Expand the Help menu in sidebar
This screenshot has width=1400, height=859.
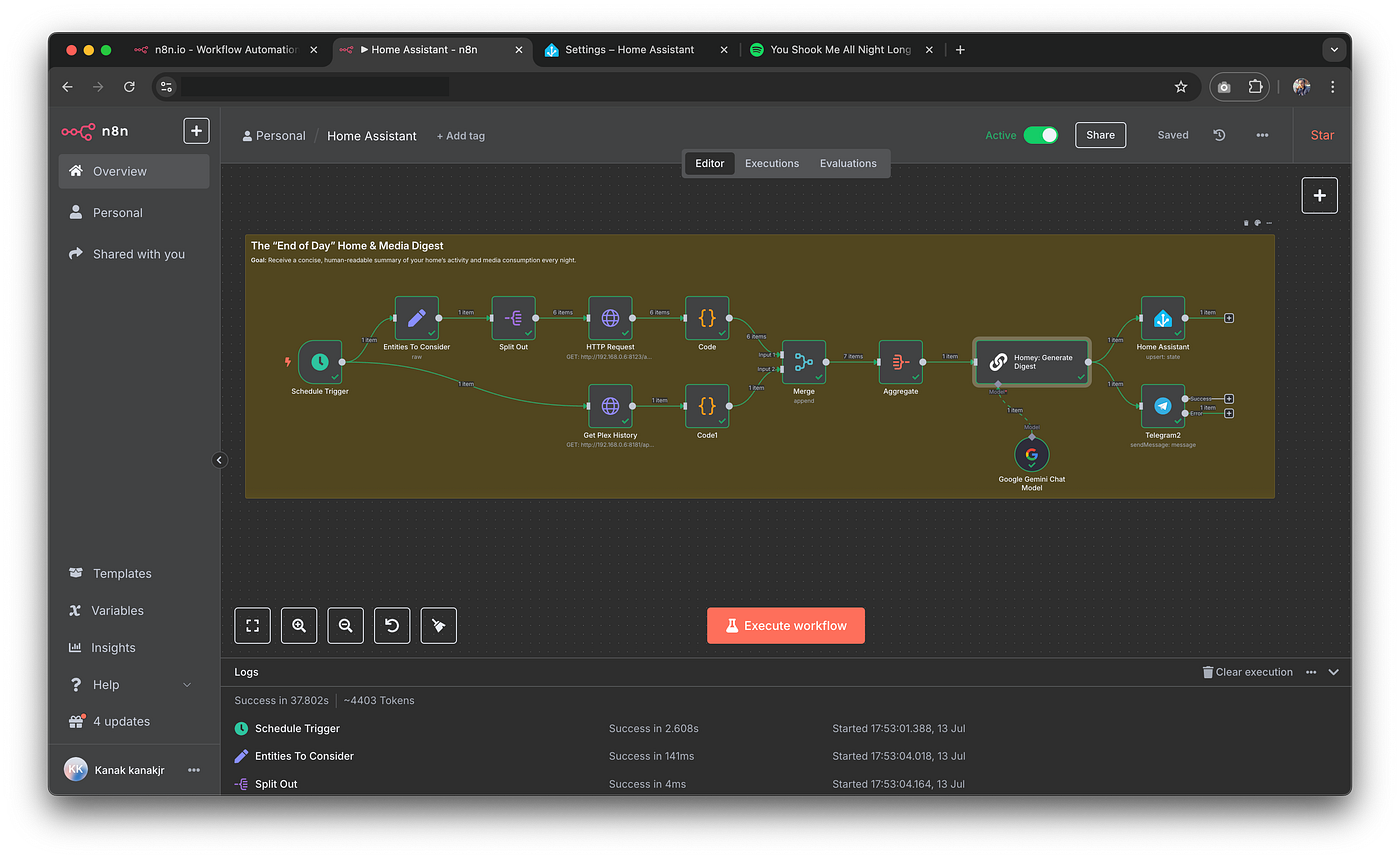[x=186, y=685]
